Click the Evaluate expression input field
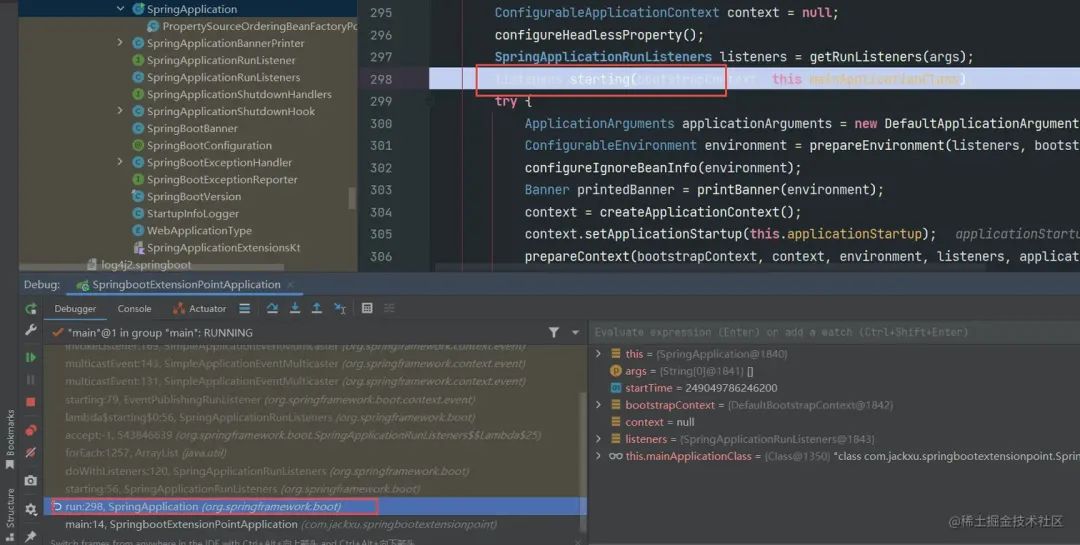1080x545 pixels. (x=833, y=332)
